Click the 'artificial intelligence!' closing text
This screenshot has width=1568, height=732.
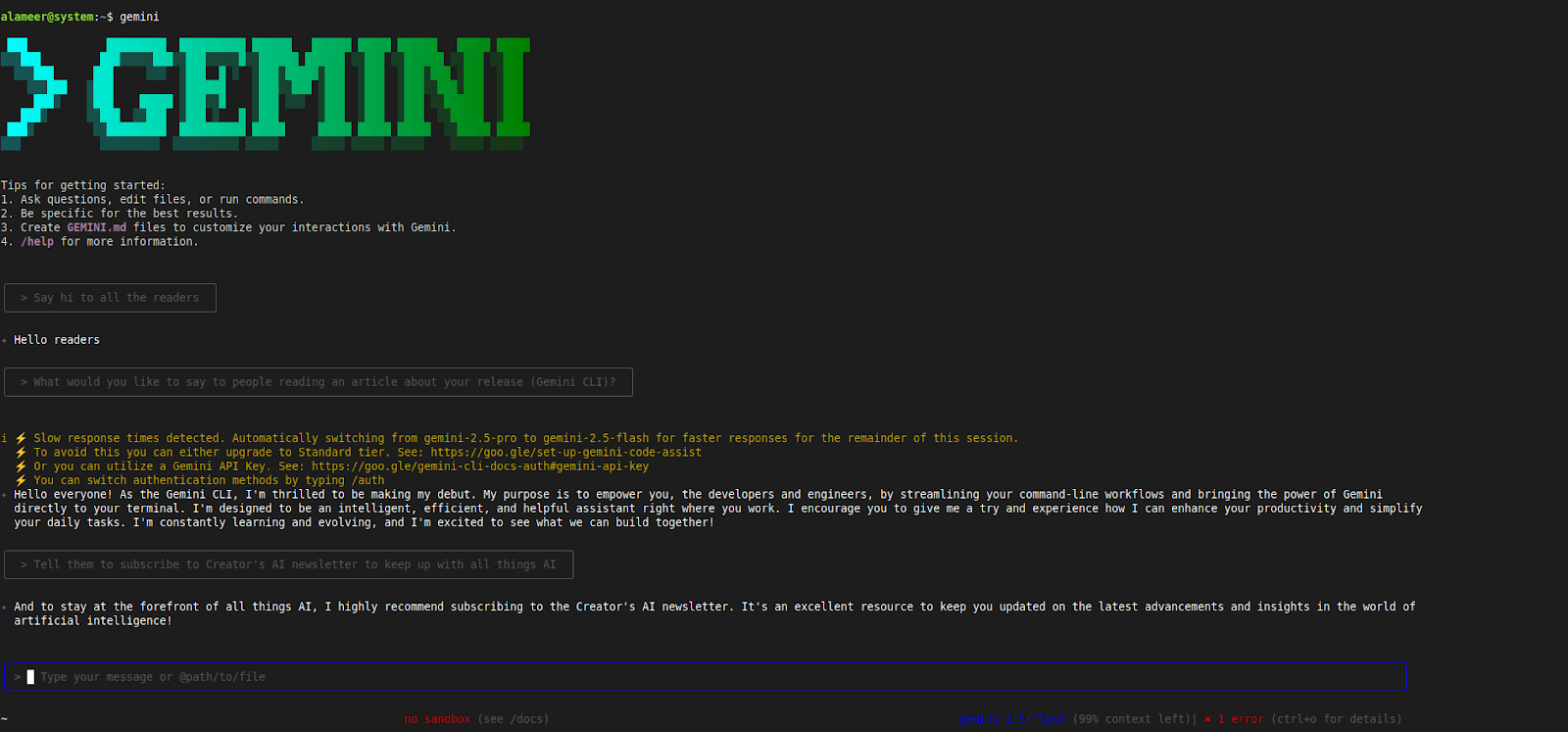point(93,621)
